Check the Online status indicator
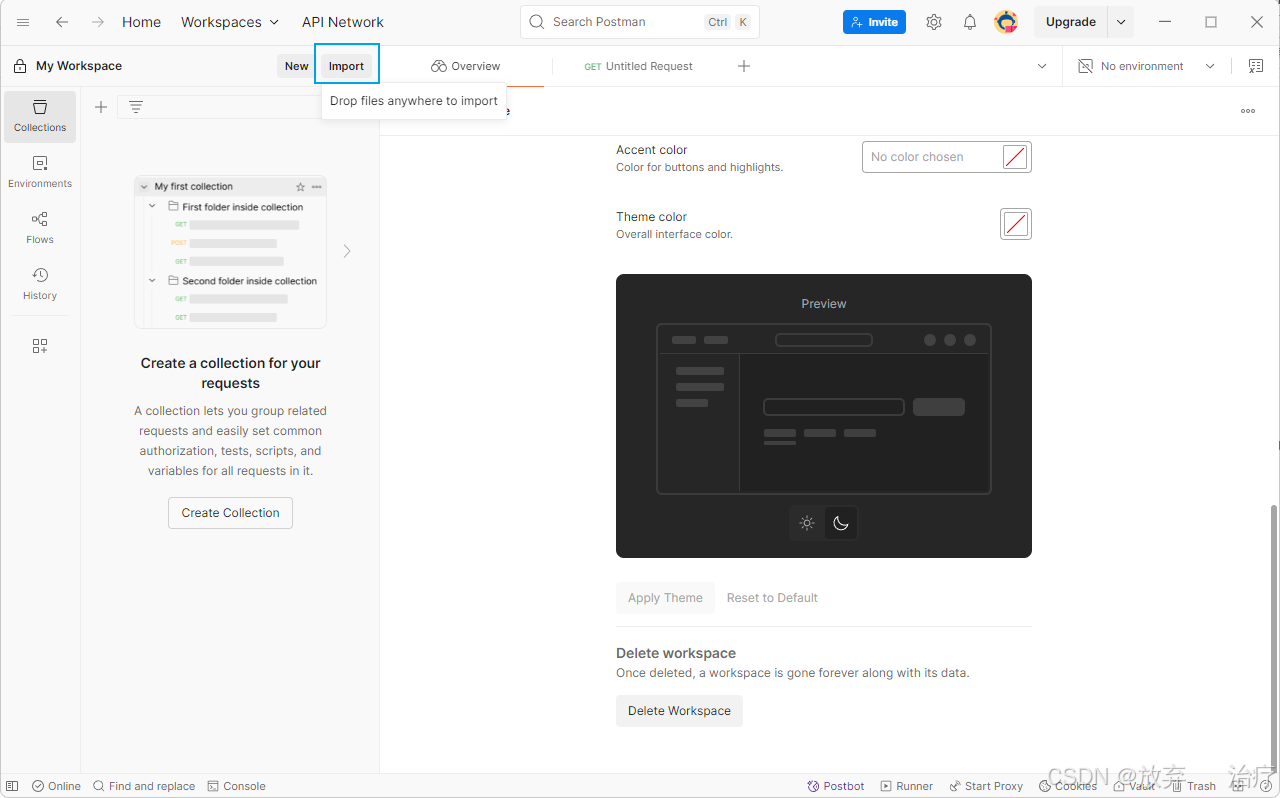 pyautogui.click(x=56, y=786)
